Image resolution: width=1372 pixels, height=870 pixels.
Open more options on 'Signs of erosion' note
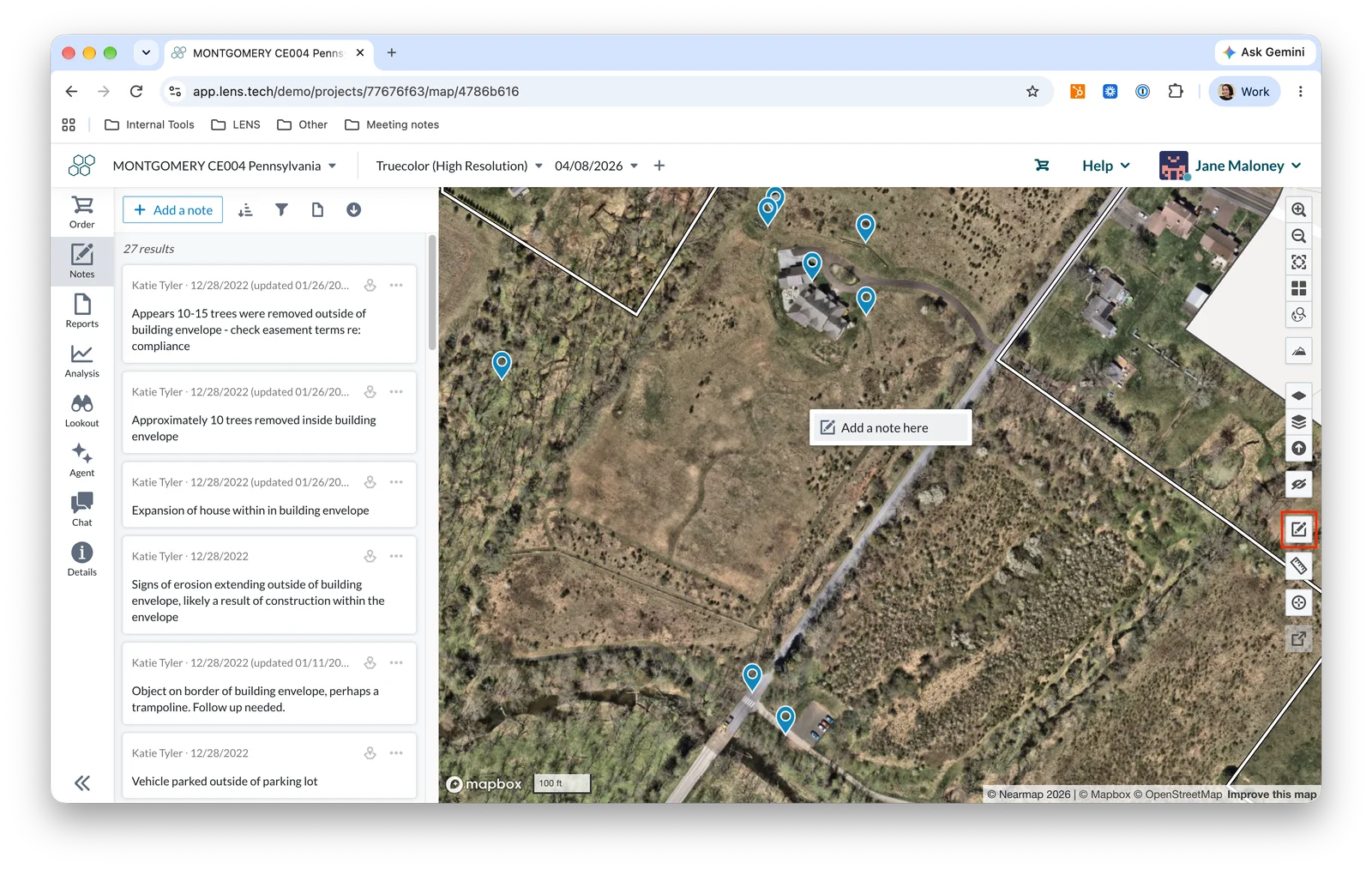[396, 556]
